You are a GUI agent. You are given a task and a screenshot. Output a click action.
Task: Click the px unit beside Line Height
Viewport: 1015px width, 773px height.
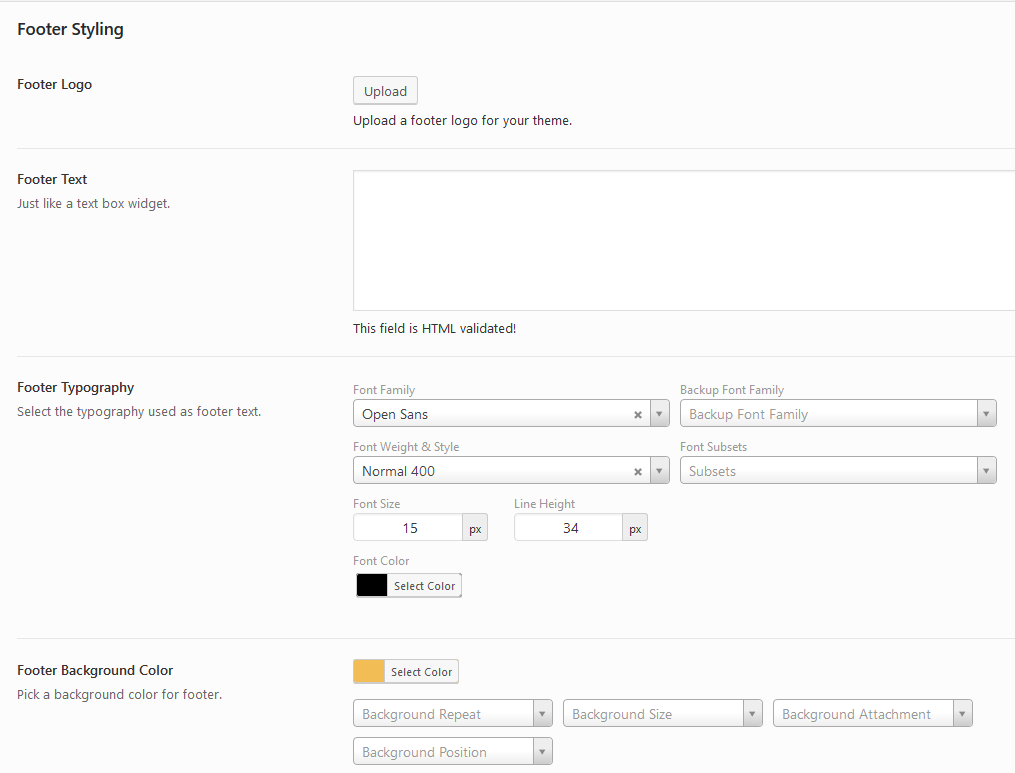point(635,528)
